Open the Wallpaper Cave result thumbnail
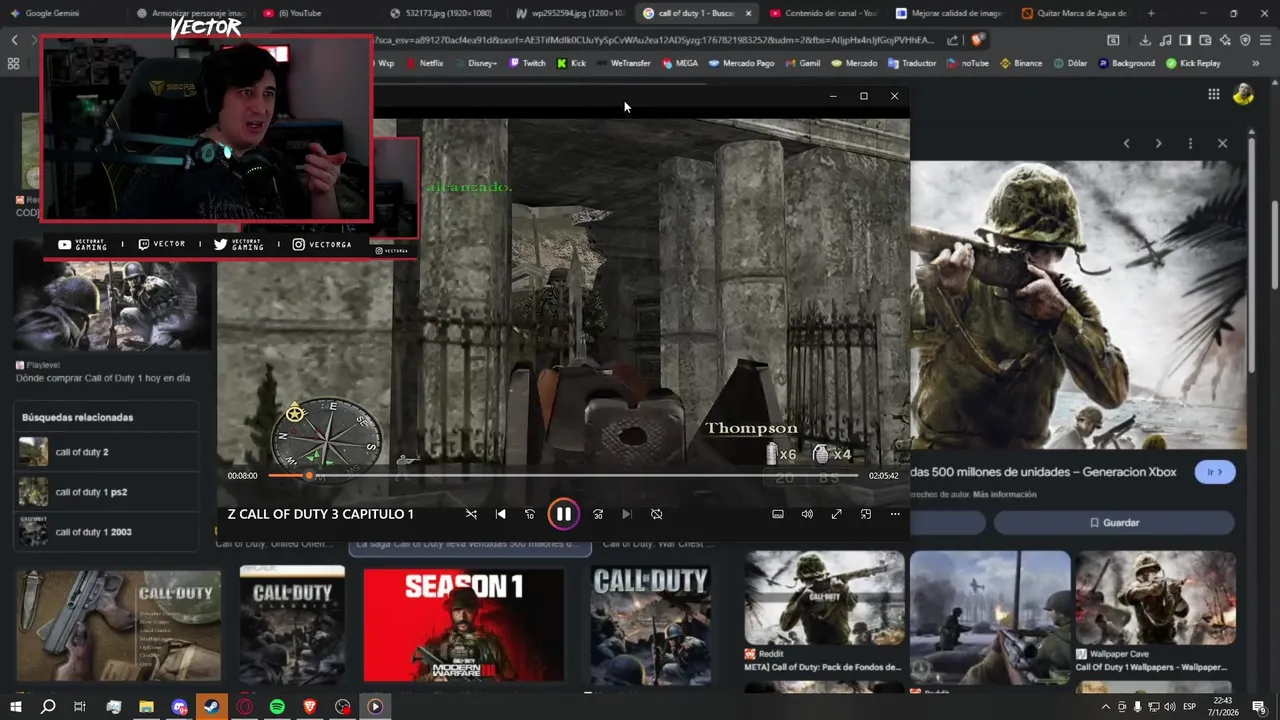1280x720 pixels. [1155, 598]
